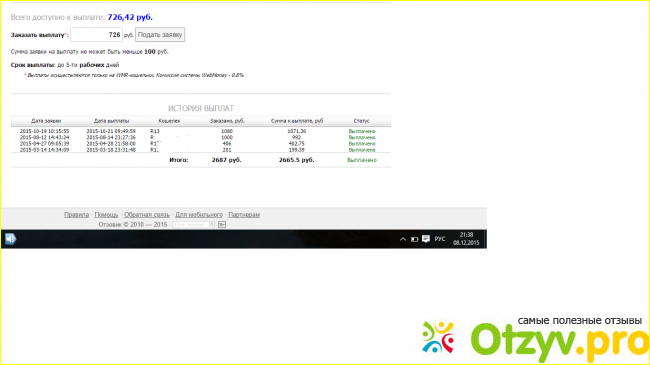Click Выплачено status in the Итого row
650x365 pixels.
[x=362, y=160]
